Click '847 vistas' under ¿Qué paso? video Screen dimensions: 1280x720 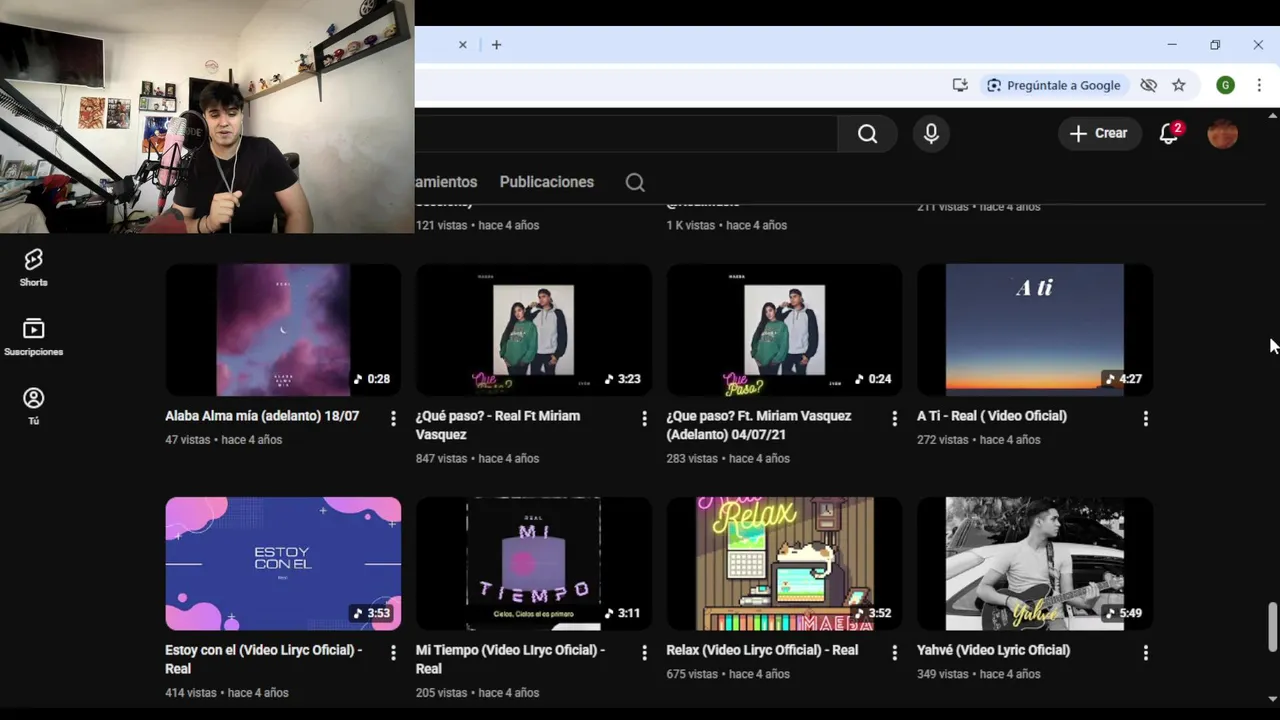(x=441, y=459)
